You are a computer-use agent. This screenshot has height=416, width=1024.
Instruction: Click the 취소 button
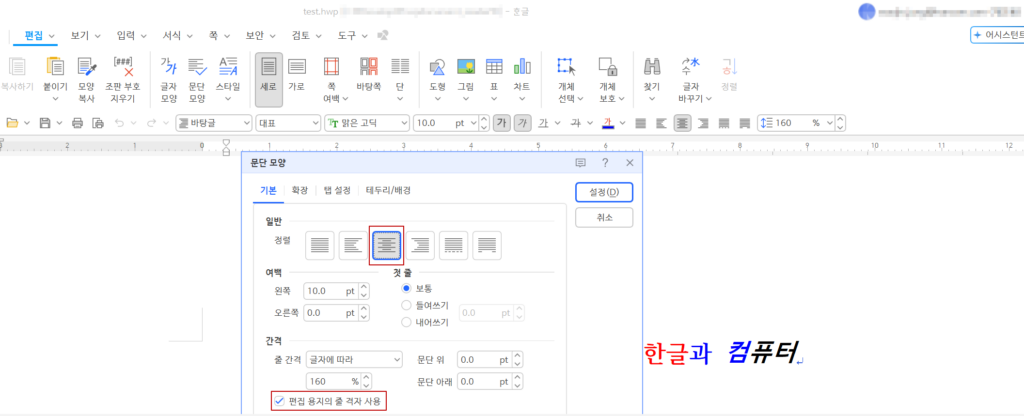(x=604, y=217)
